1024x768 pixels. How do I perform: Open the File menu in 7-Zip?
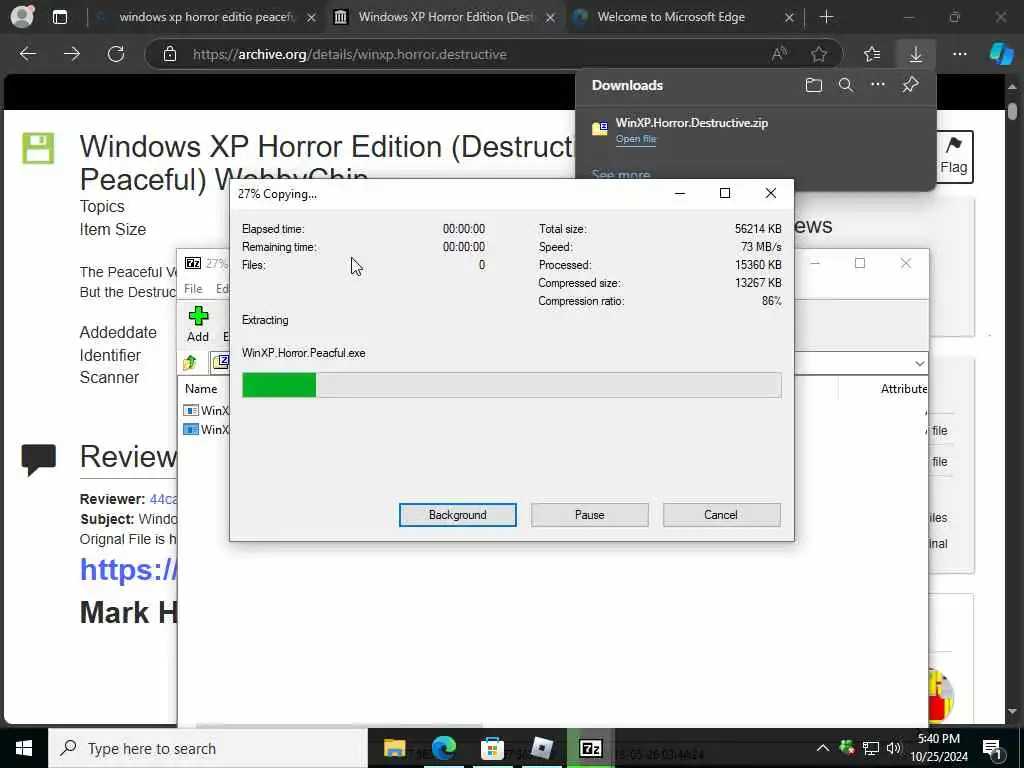tap(193, 289)
